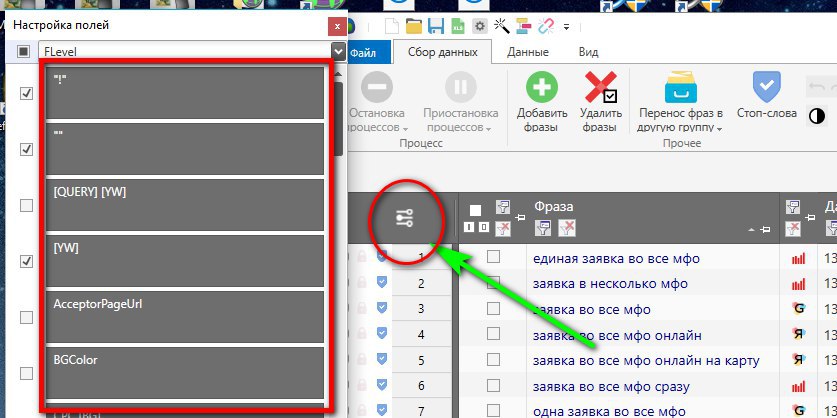The width and height of the screenshot is (837, 418).
Task: Tick the checkbox for 'заявка во все мфо сразу'
Action: click(x=493, y=385)
